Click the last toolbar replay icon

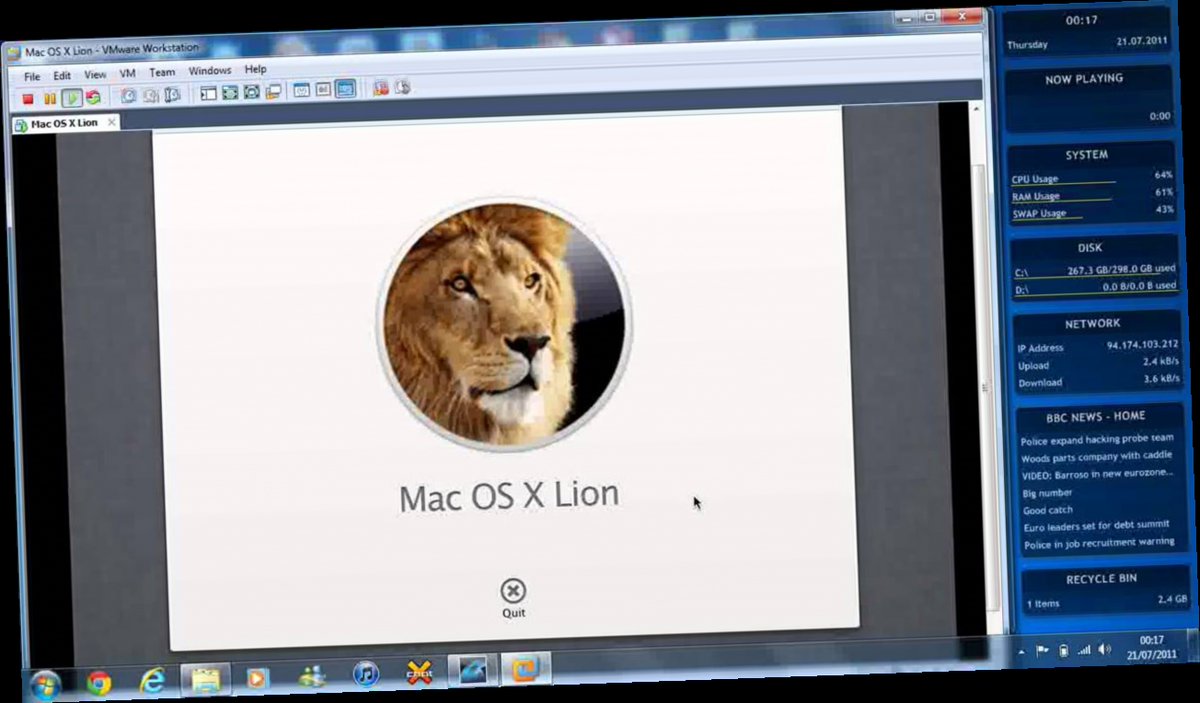tap(403, 87)
